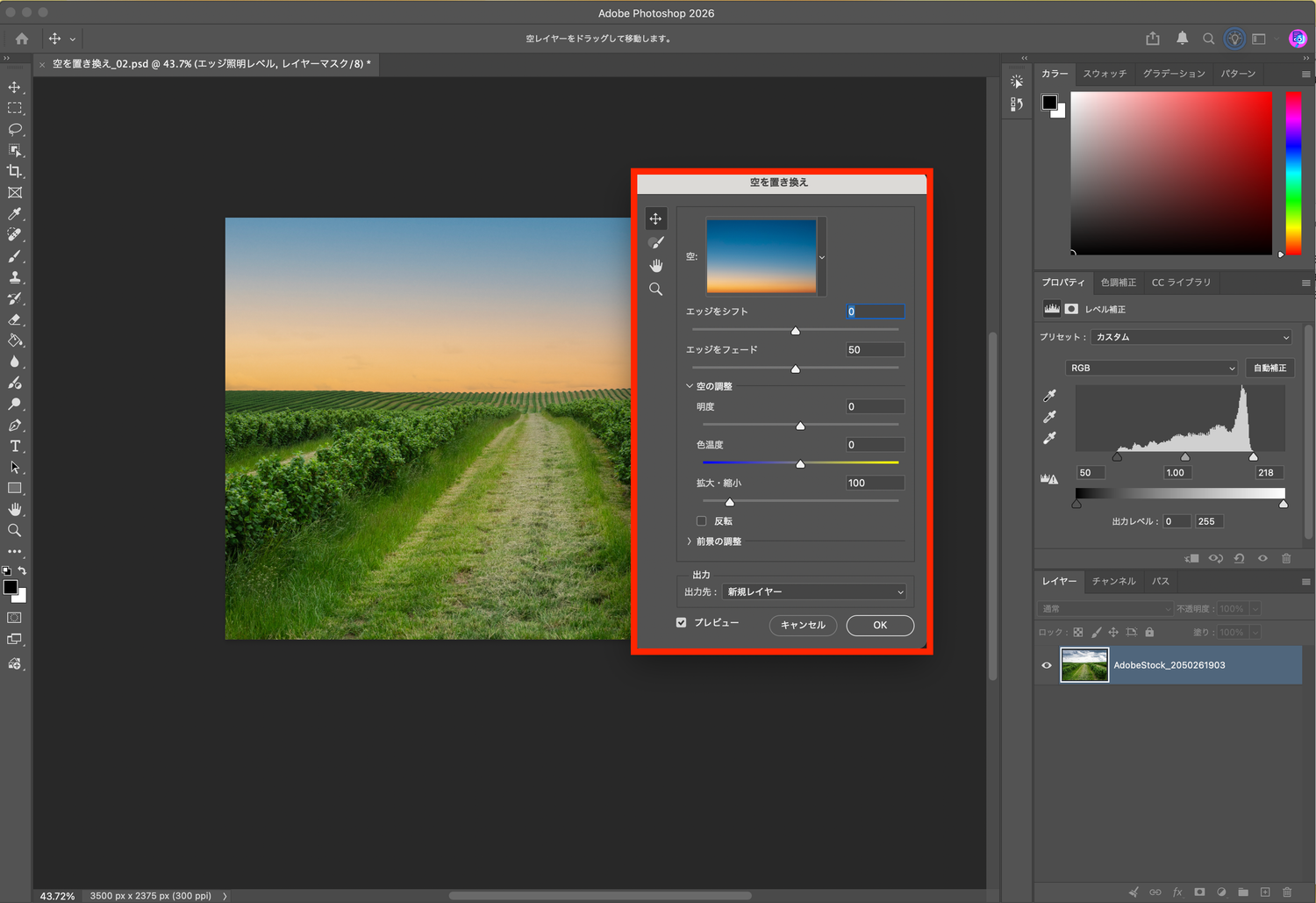Screen dimensions: 1316x903
Task: Select the Sky Move tool in dialog
Action: pos(655,219)
